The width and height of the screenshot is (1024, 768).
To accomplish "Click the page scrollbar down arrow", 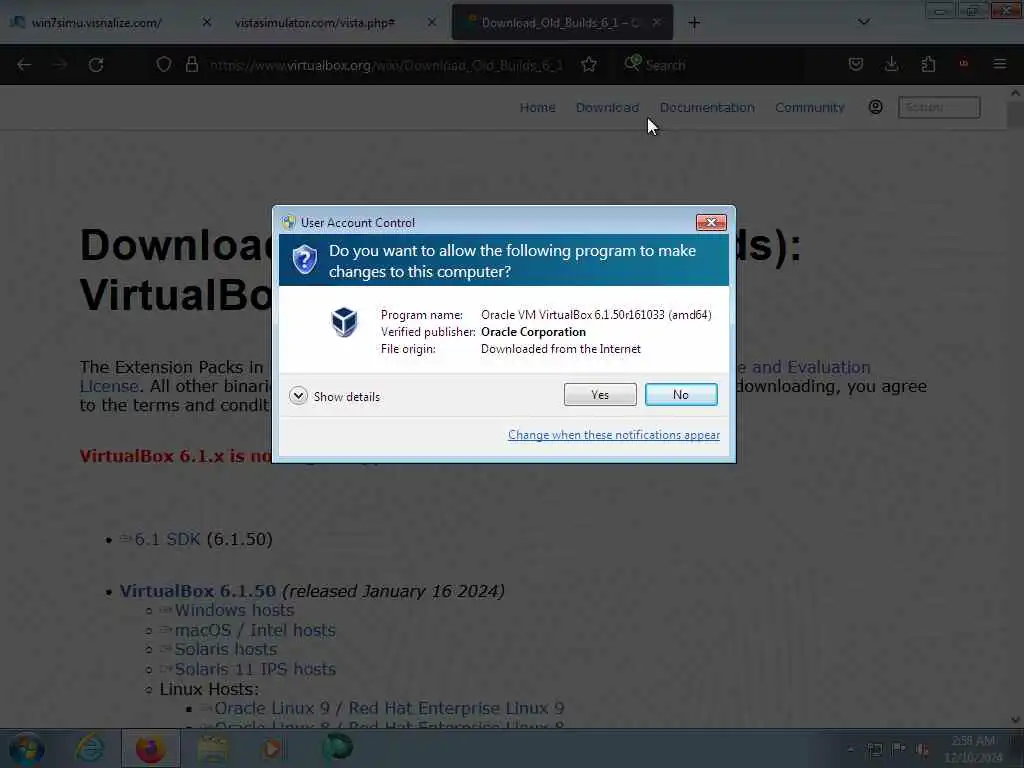I will point(1015,720).
